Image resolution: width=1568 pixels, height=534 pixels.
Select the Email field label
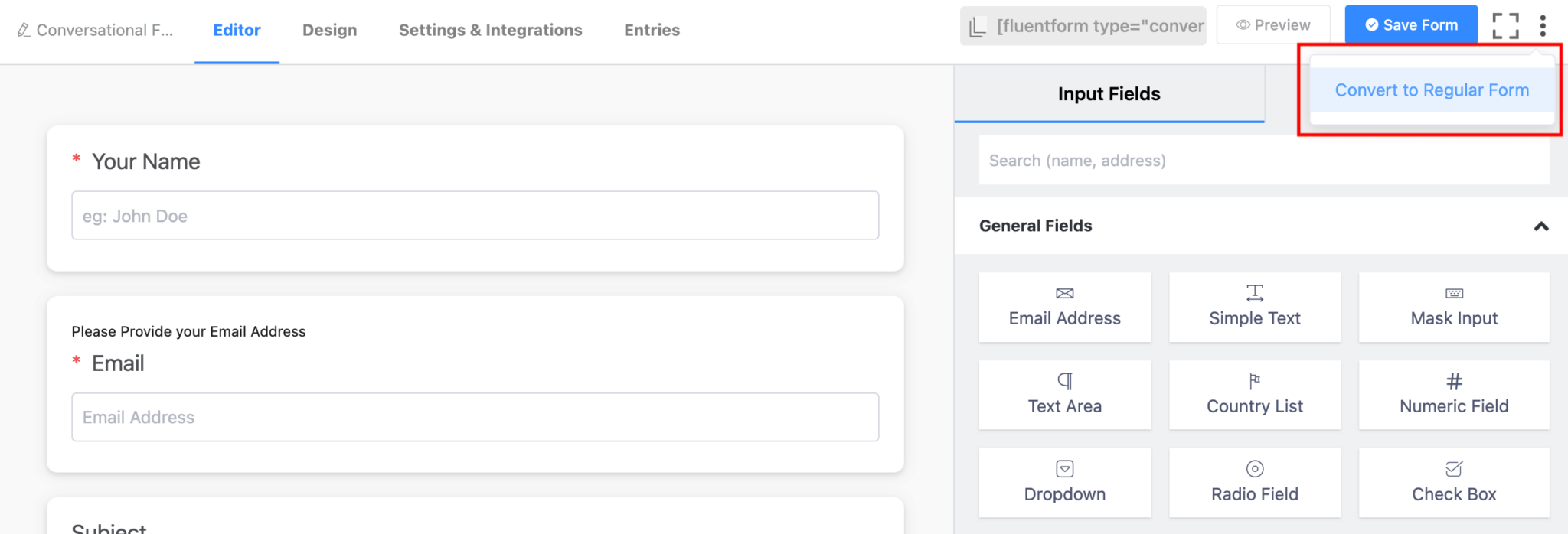[x=118, y=363]
